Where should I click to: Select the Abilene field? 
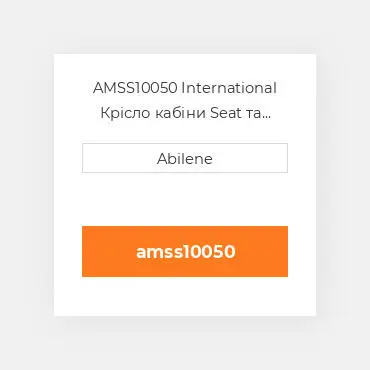[185, 158]
